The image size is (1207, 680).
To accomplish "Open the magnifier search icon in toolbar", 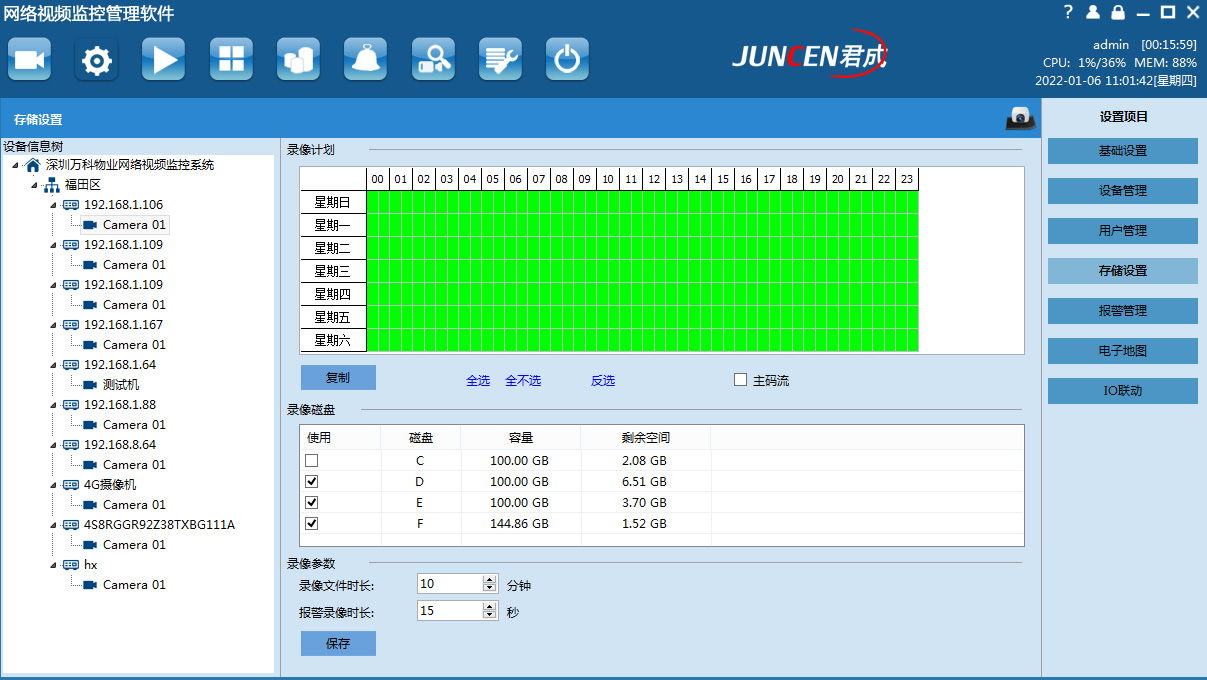I will [433, 60].
